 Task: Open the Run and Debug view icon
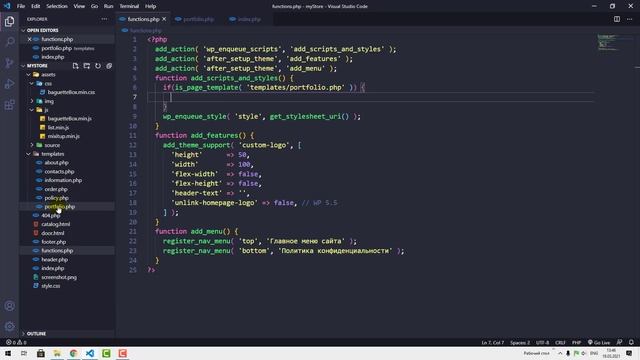(9, 84)
